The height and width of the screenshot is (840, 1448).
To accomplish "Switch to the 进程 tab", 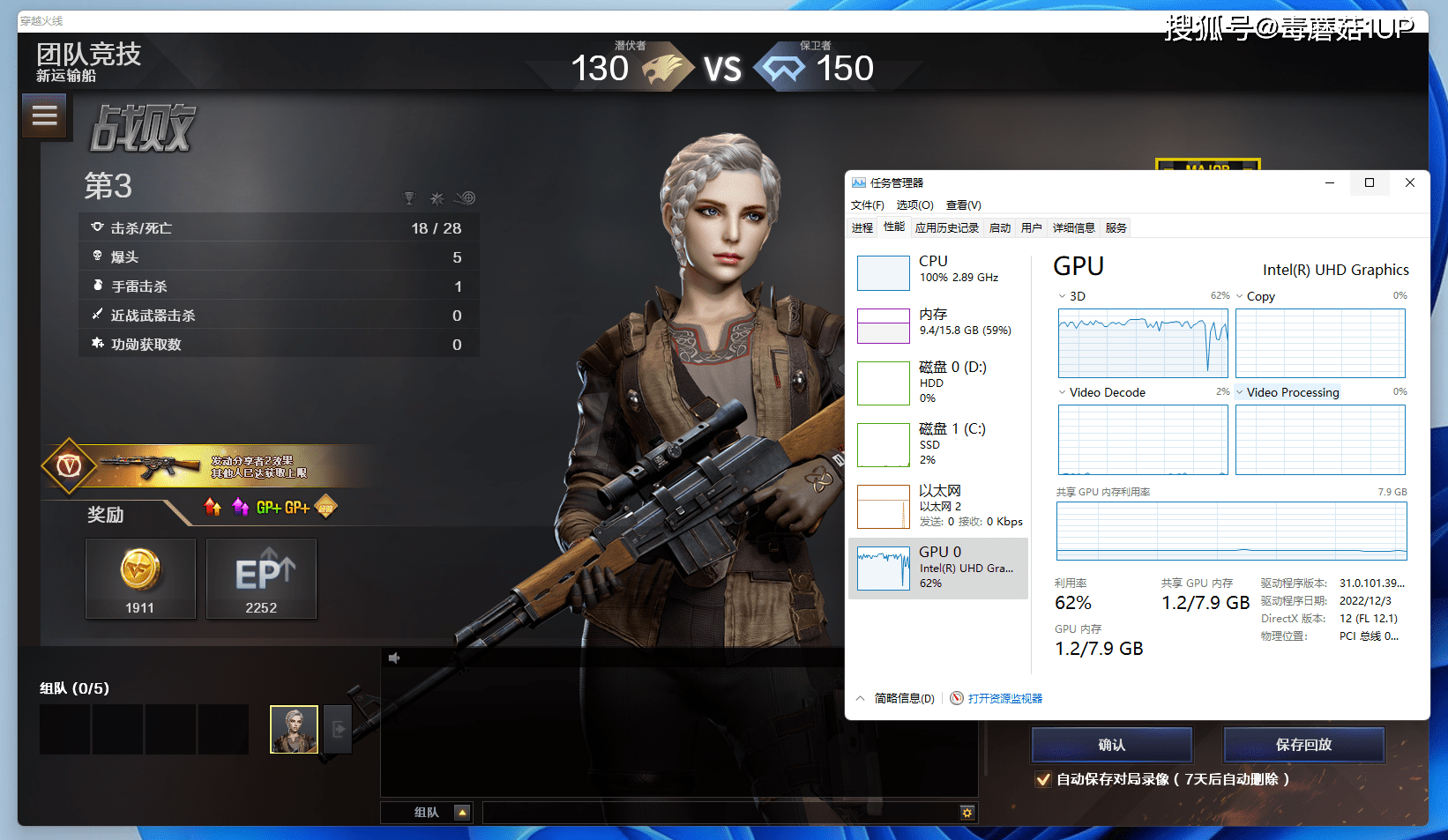I will [x=862, y=227].
